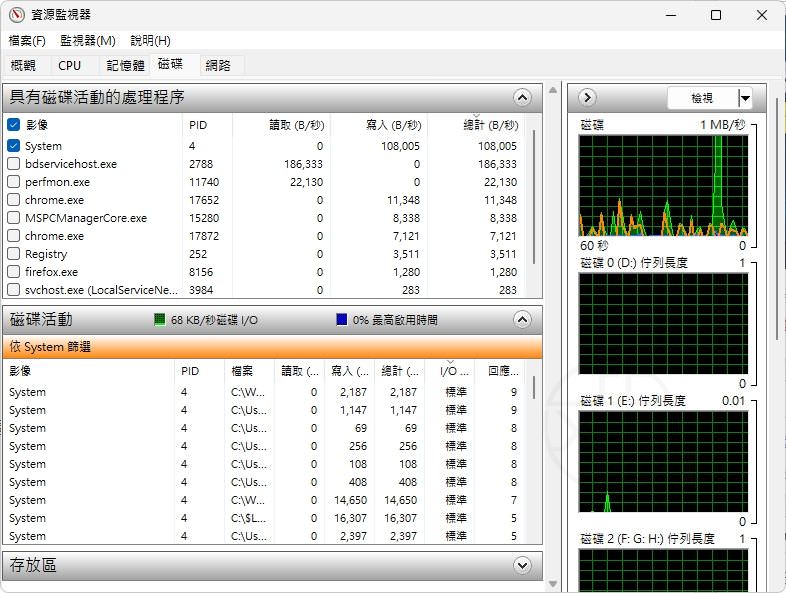Check chrome.exe PID 17872 checkbox
The width and height of the screenshot is (786, 593).
point(14,236)
